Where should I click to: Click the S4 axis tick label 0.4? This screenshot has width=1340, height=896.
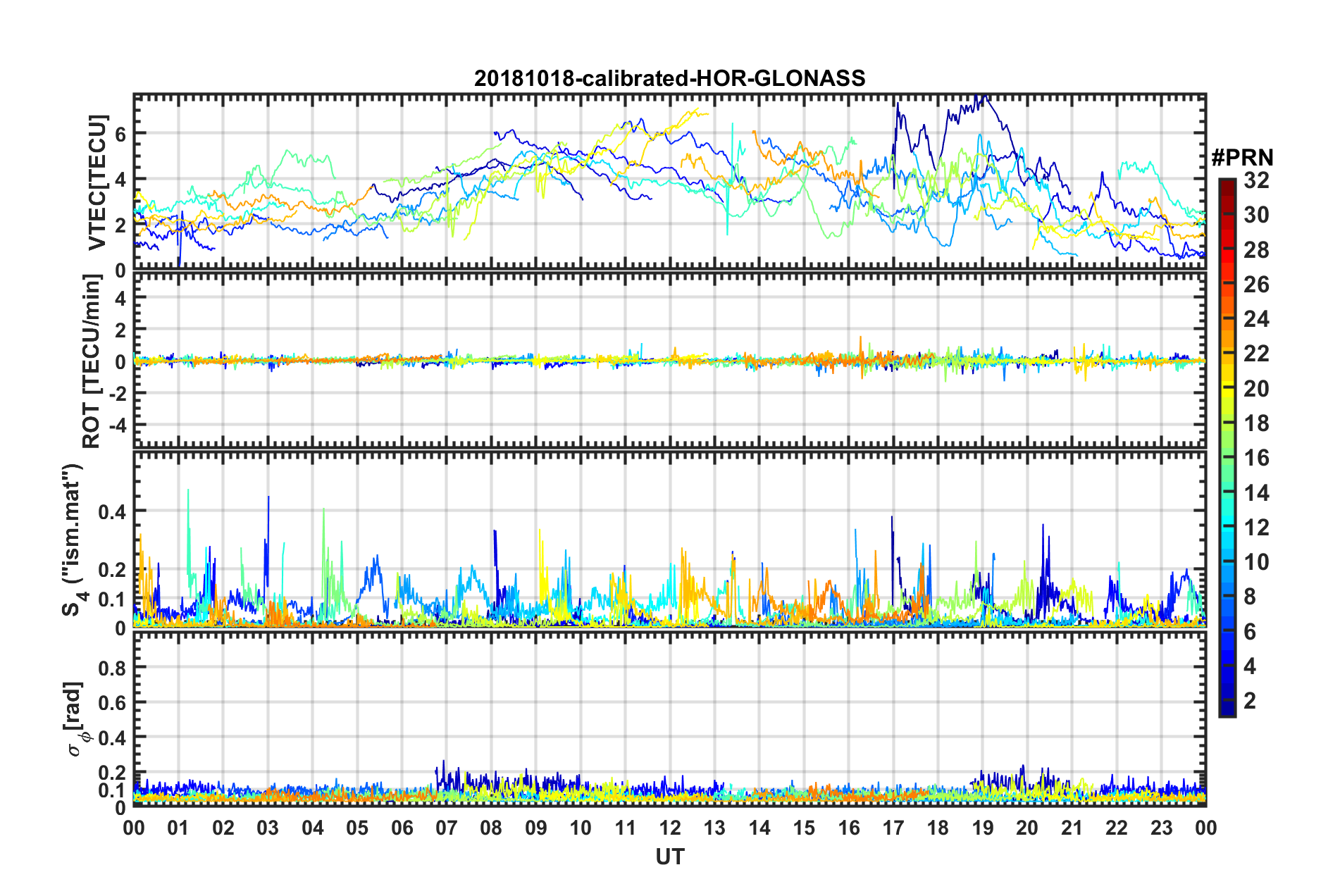click(x=113, y=511)
